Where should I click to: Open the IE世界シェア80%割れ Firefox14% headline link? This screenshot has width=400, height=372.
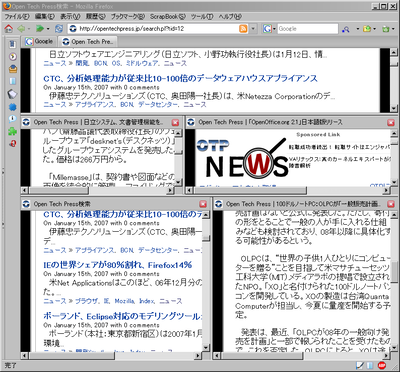118,265
